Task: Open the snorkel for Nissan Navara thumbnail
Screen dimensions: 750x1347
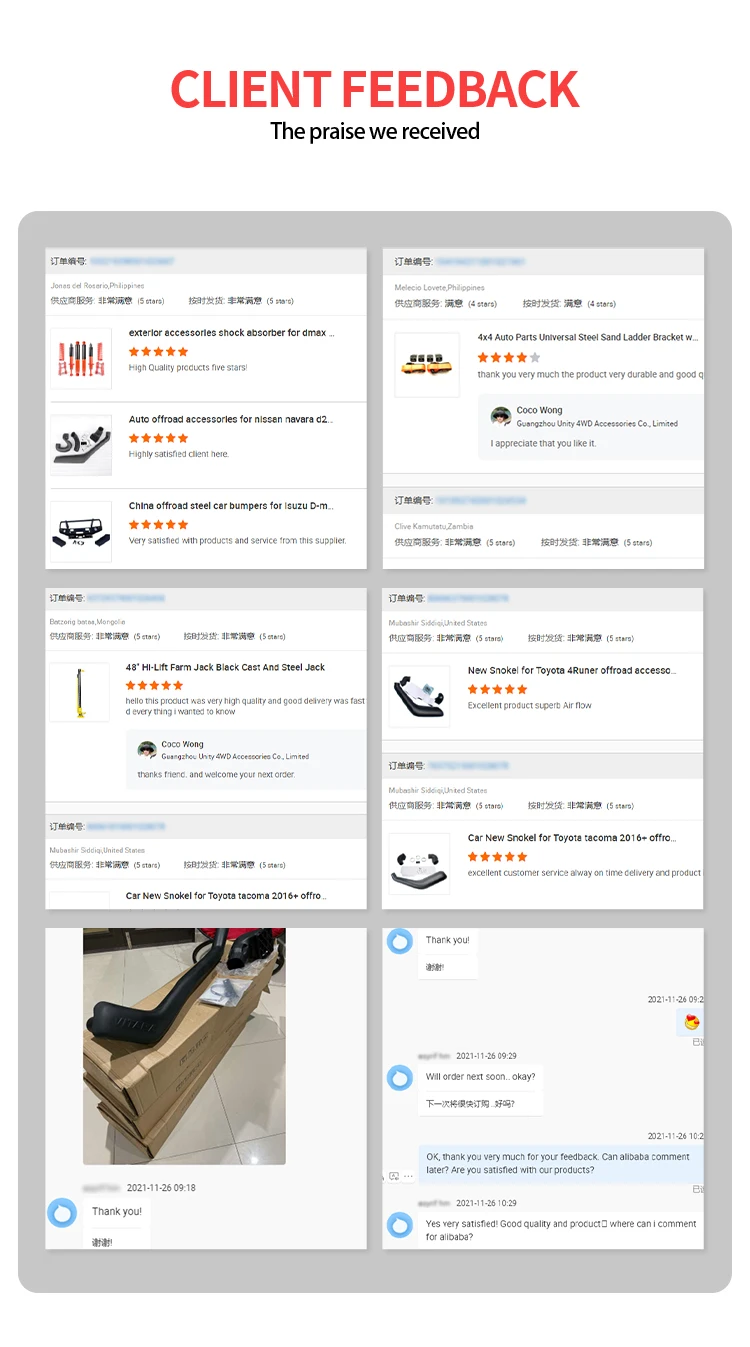Action: pos(81,441)
